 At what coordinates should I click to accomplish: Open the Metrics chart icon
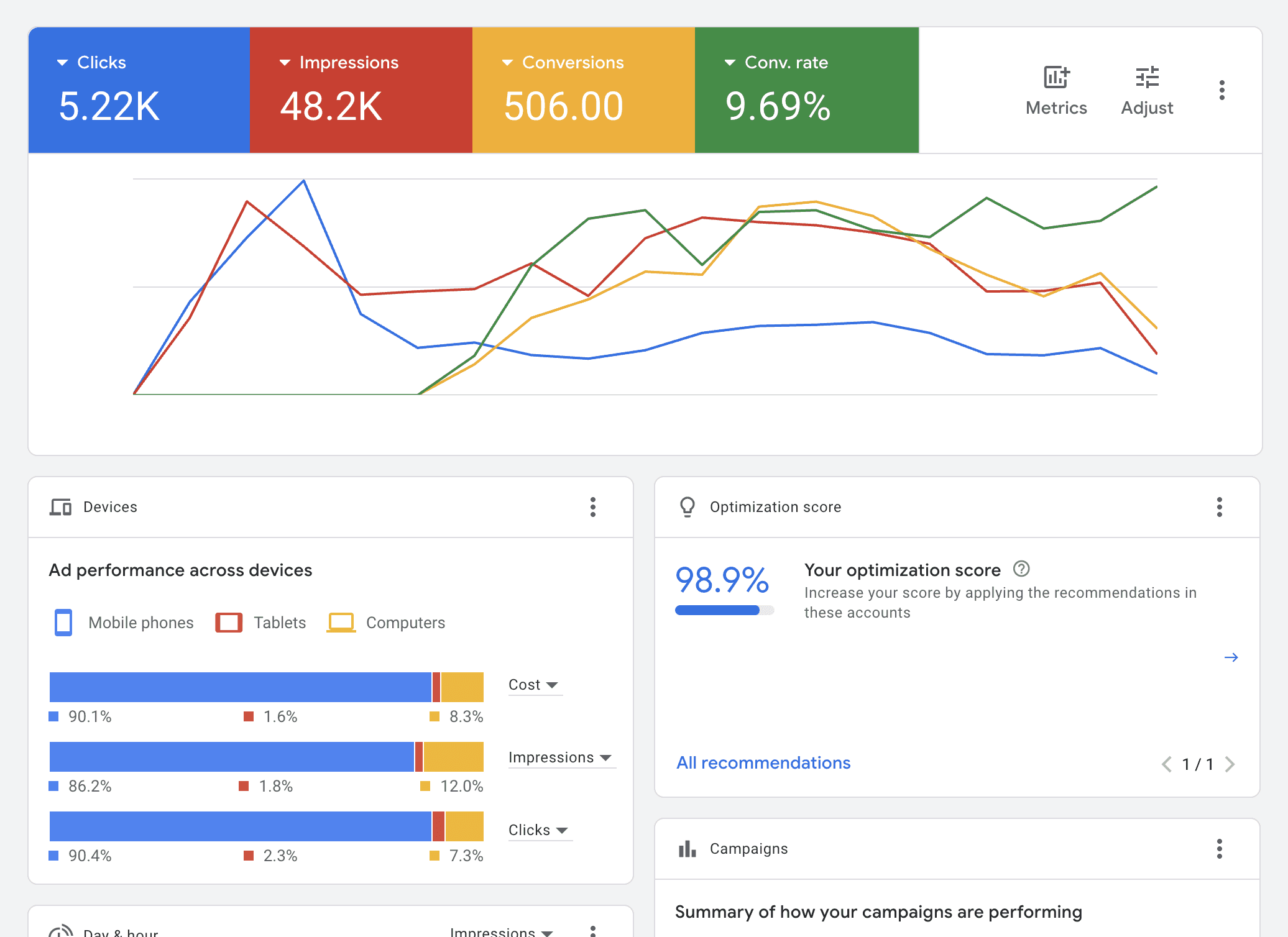point(1056,78)
